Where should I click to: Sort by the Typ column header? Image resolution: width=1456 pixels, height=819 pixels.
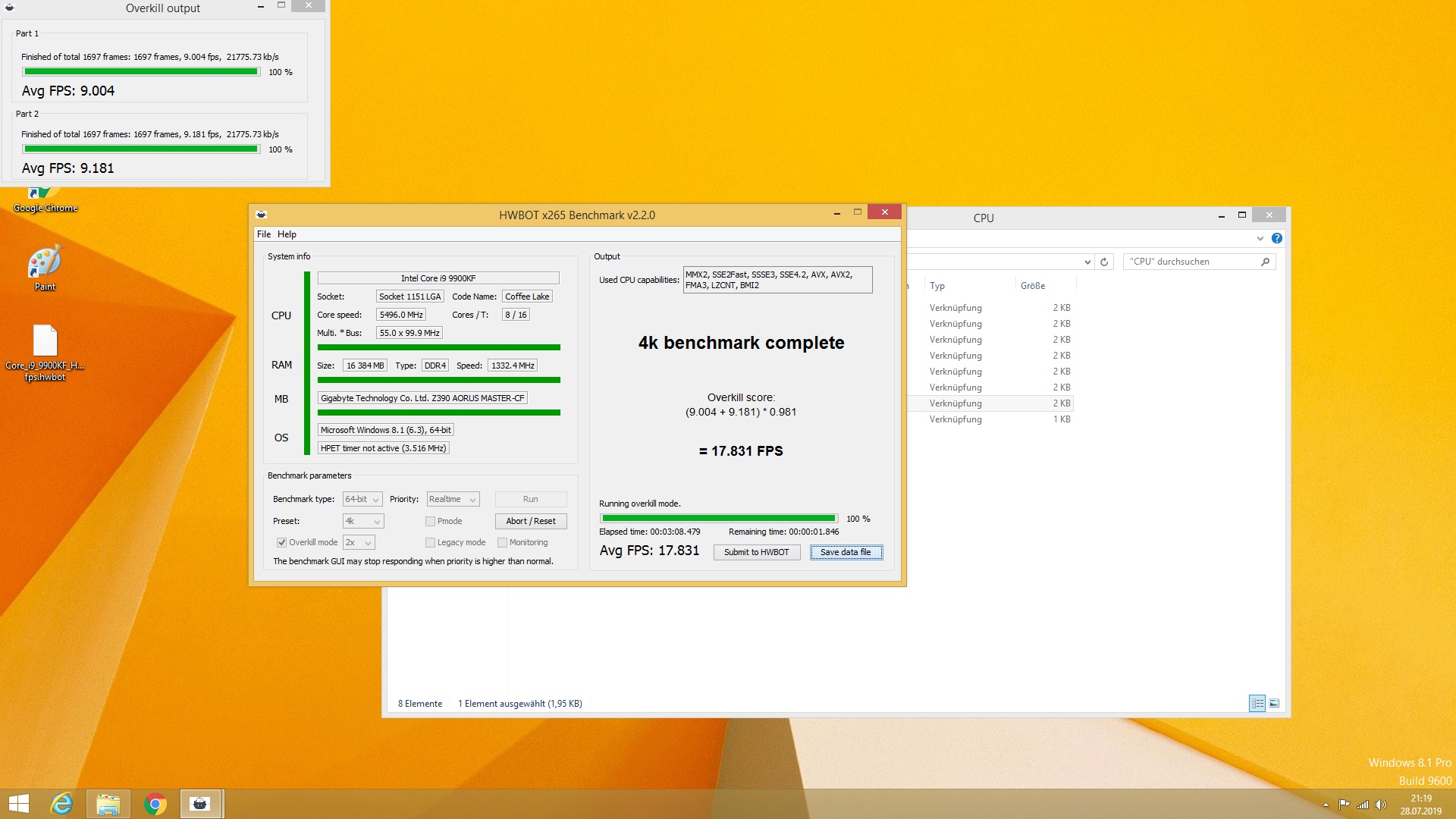tap(969, 286)
